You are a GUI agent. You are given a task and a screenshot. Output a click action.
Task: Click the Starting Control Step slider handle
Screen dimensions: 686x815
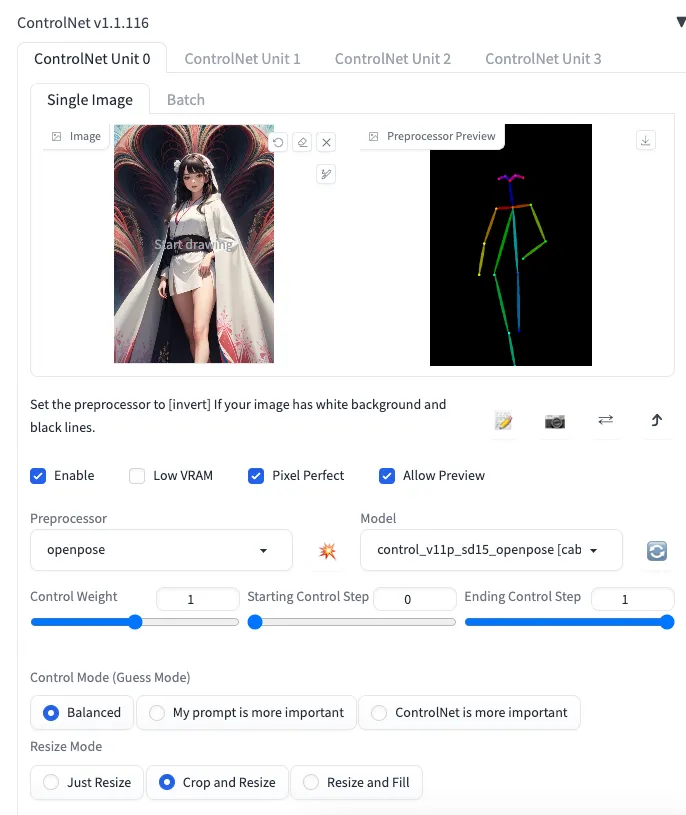(255, 622)
